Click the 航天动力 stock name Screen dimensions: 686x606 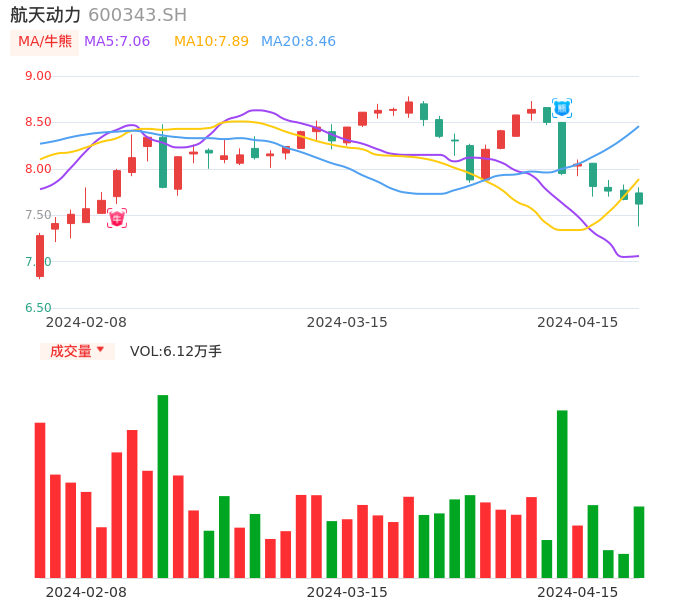pos(46,15)
